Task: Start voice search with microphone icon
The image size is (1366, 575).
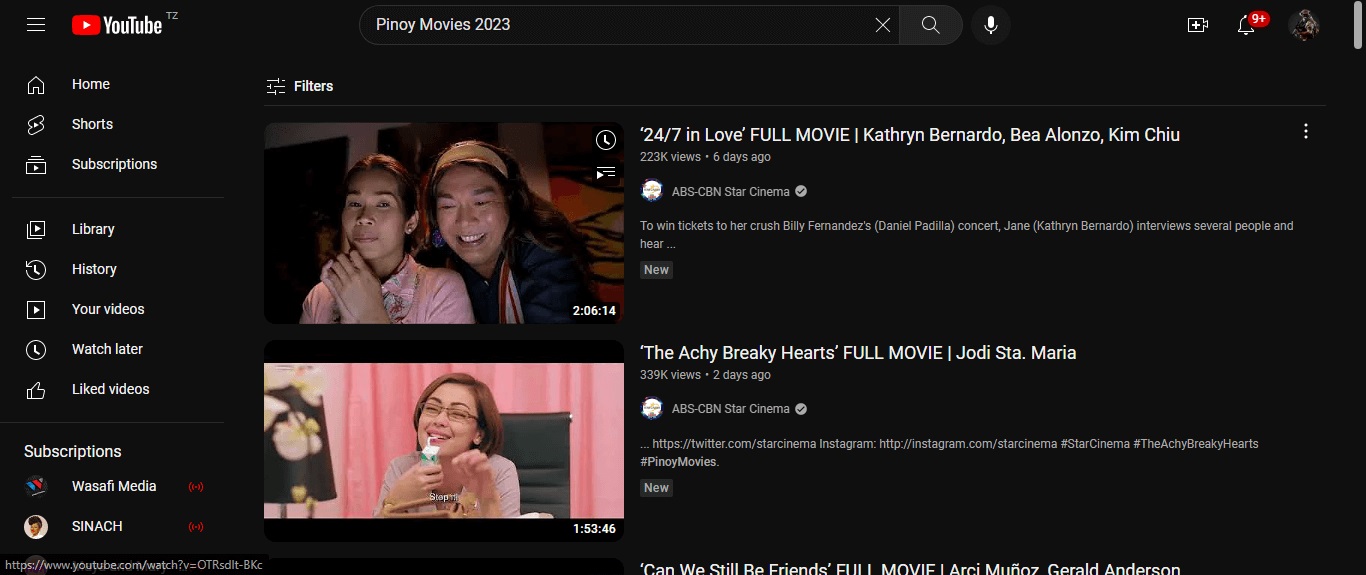Action: (991, 25)
